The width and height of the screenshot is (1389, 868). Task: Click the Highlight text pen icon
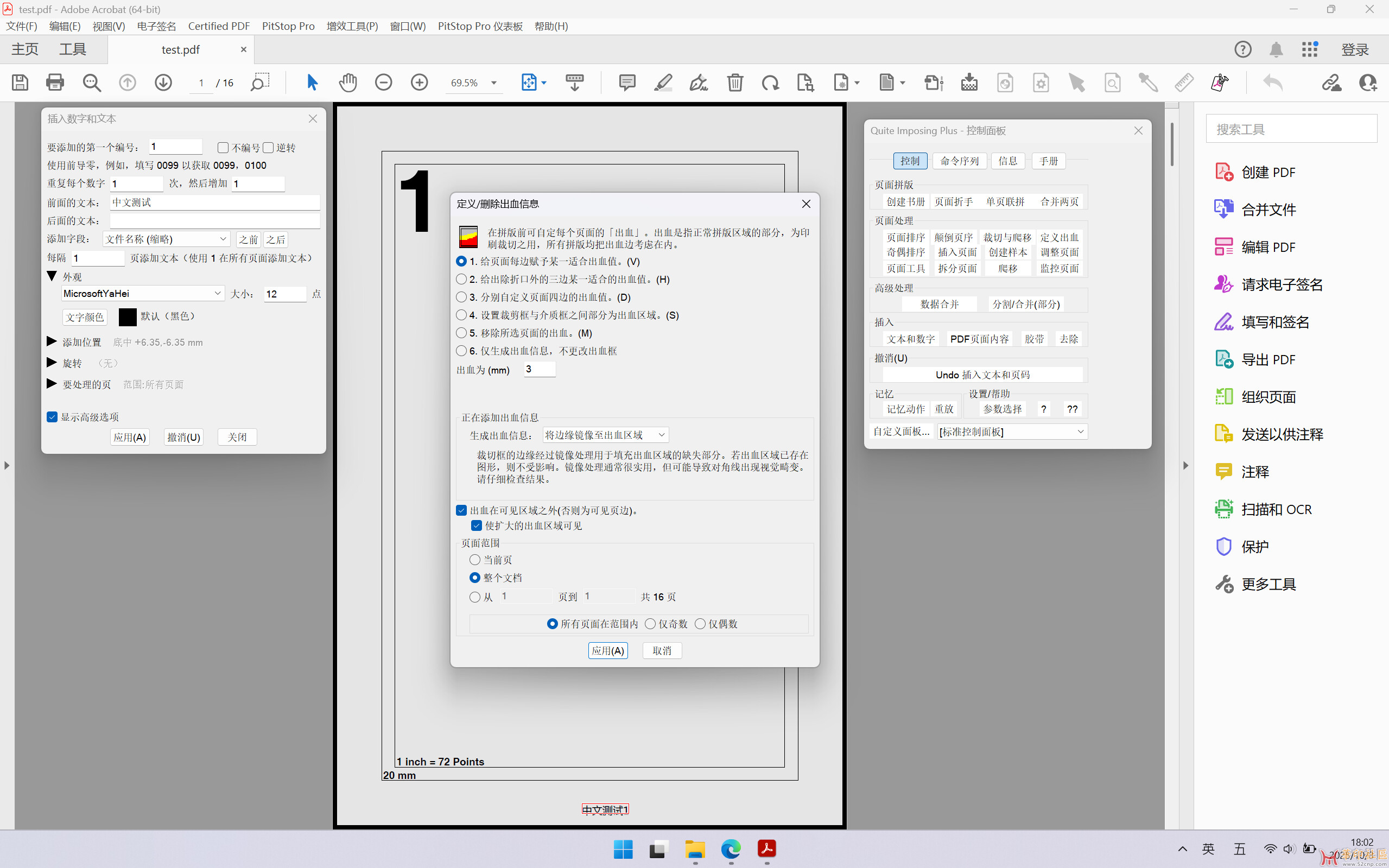(663, 83)
